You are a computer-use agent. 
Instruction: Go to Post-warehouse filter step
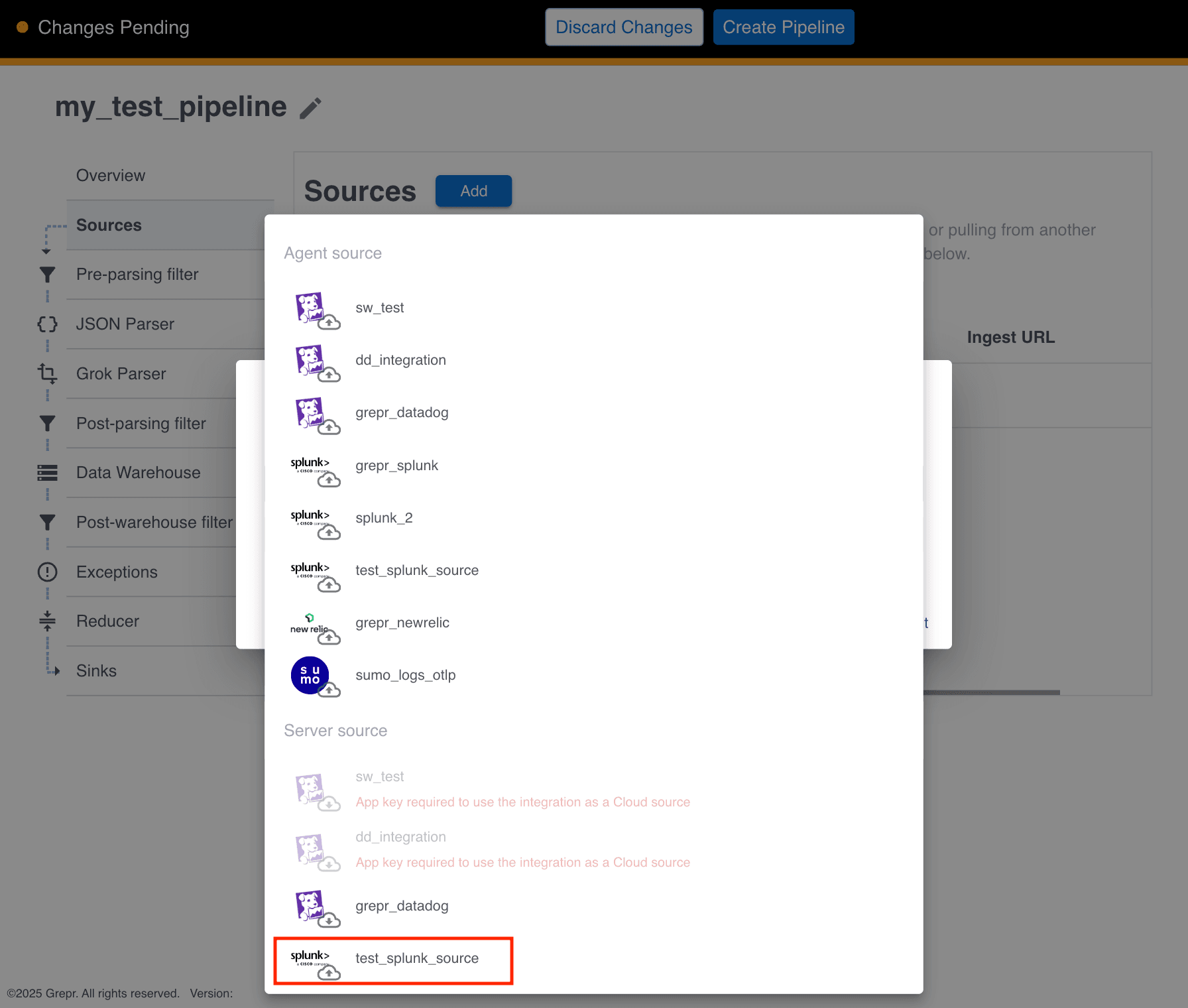coord(151,523)
